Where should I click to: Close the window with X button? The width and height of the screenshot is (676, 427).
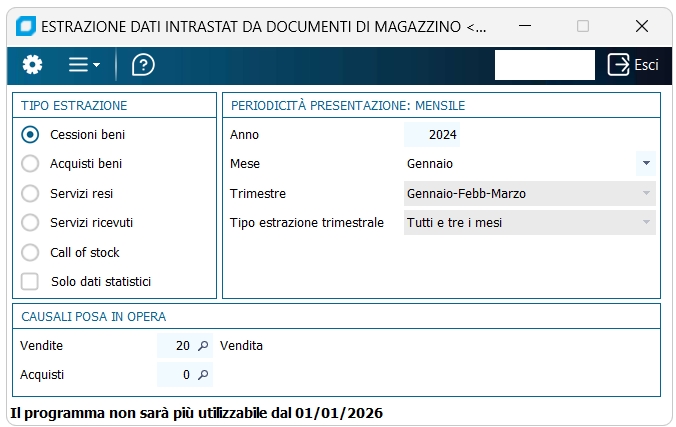(x=642, y=26)
